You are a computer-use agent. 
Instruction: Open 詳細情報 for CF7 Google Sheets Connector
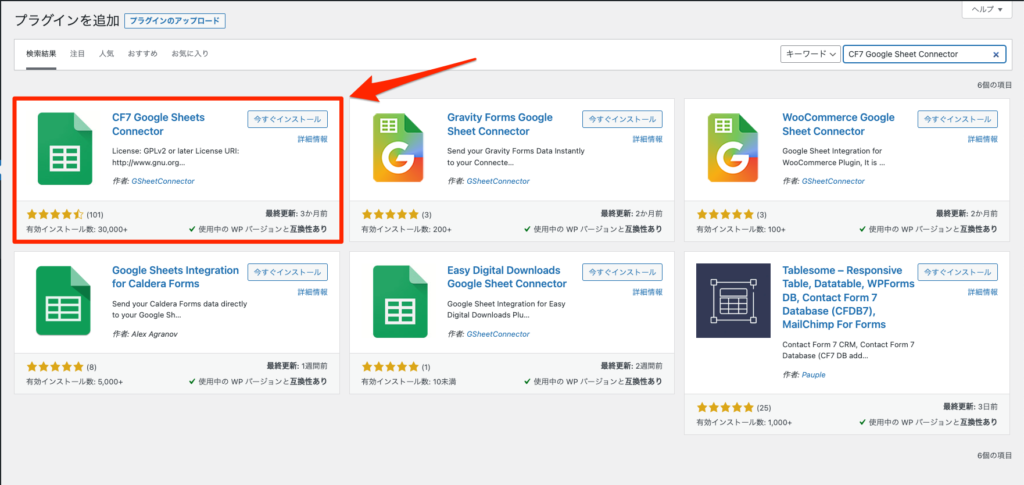coord(313,139)
